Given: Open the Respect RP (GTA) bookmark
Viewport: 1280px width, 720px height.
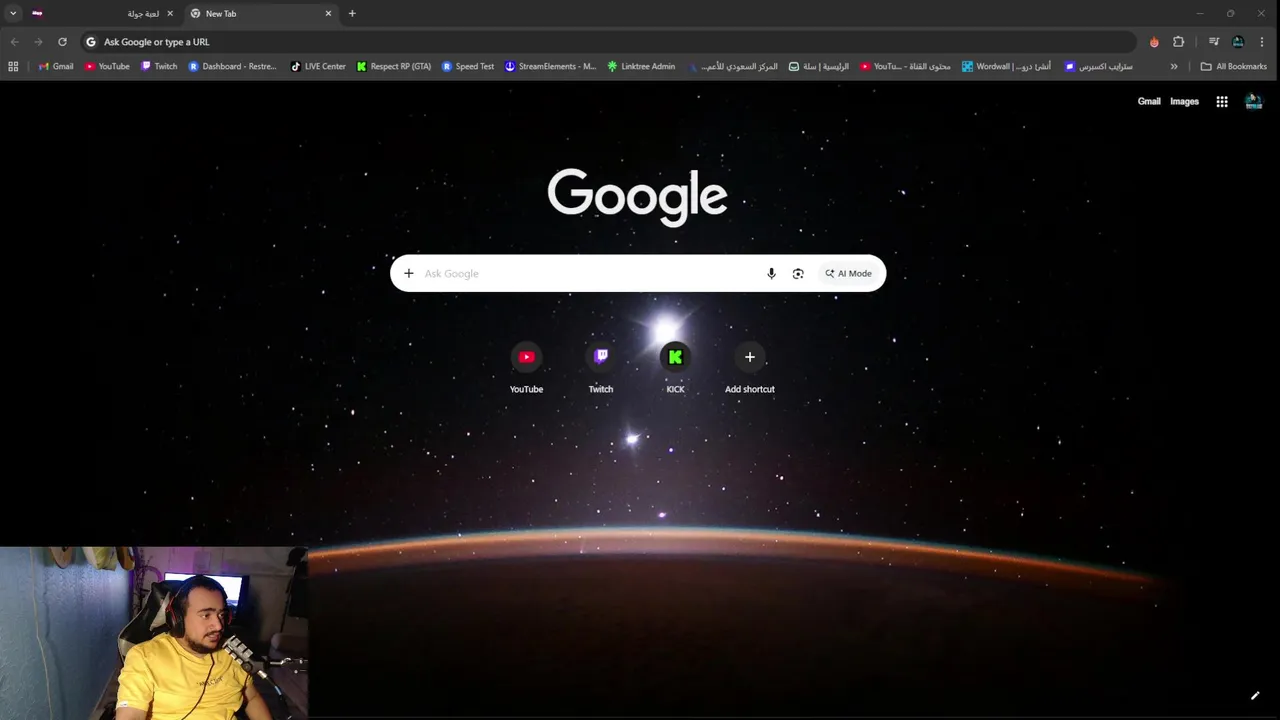Looking at the screenshot, I should [x=394, y=67].
